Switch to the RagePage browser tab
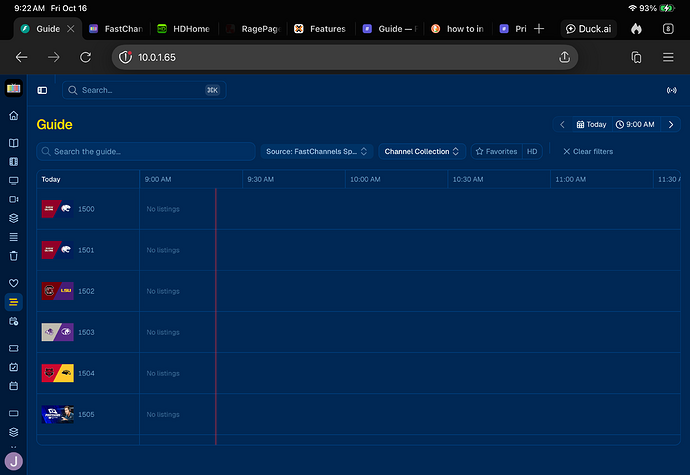Screen dimensions: 690x475 pos(253,29)
